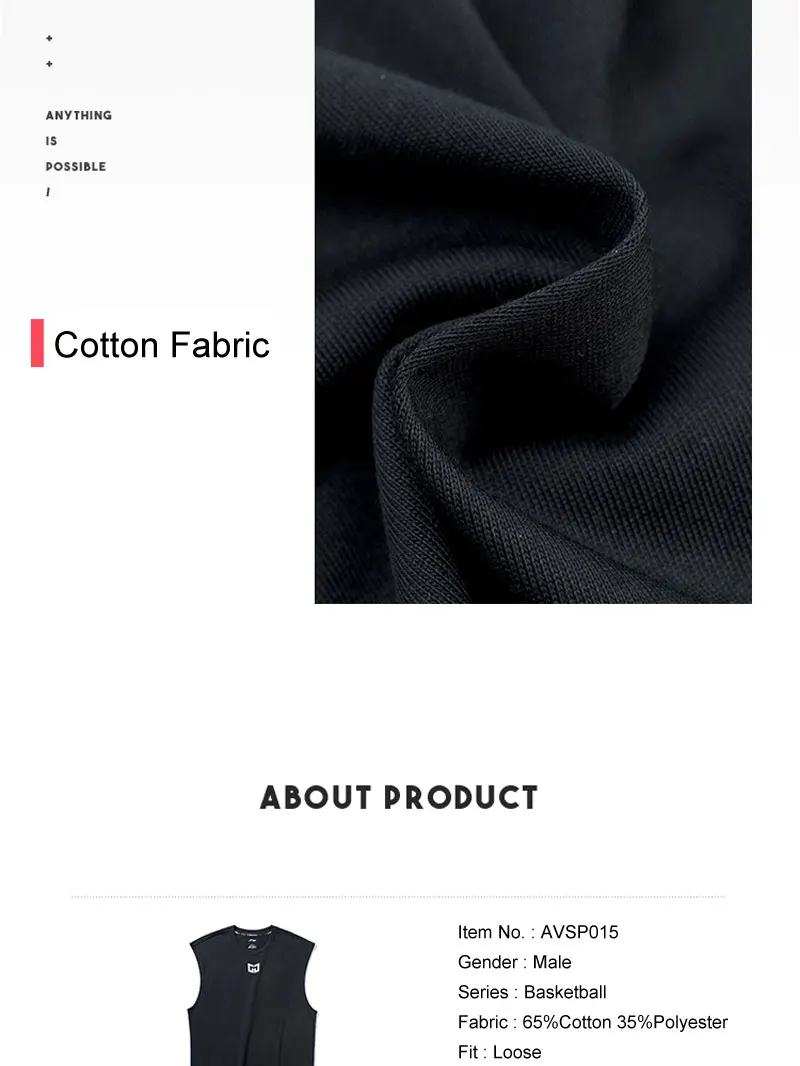Click the Fabric composition line
The image size is (800, 1066).
pos(593,1022)
